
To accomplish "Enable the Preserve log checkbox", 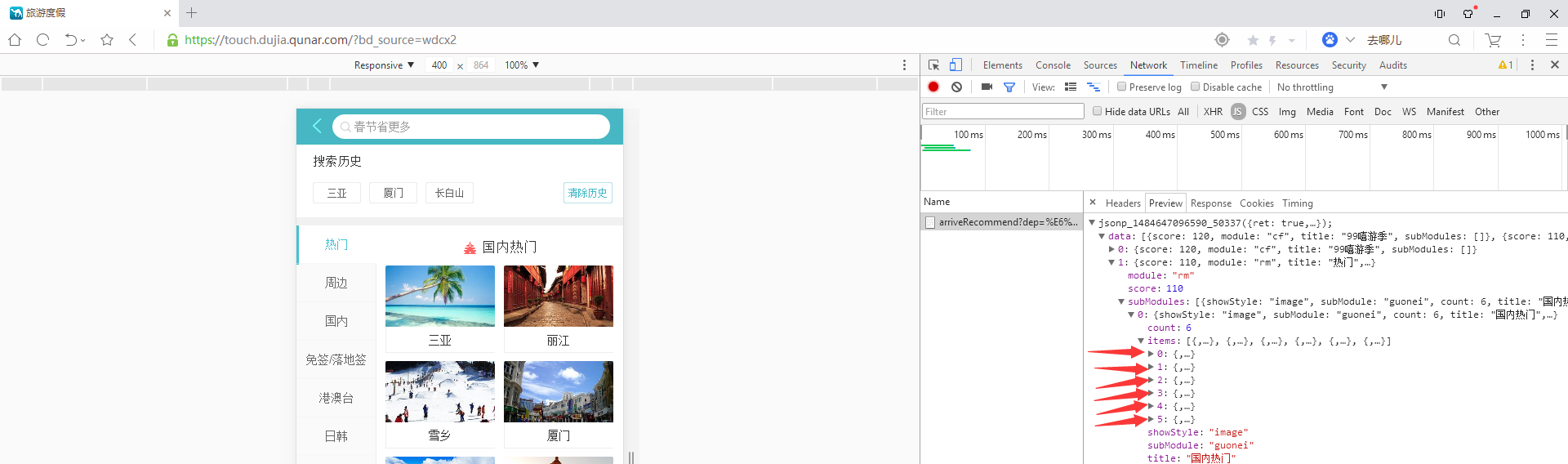I will 1121,87.
